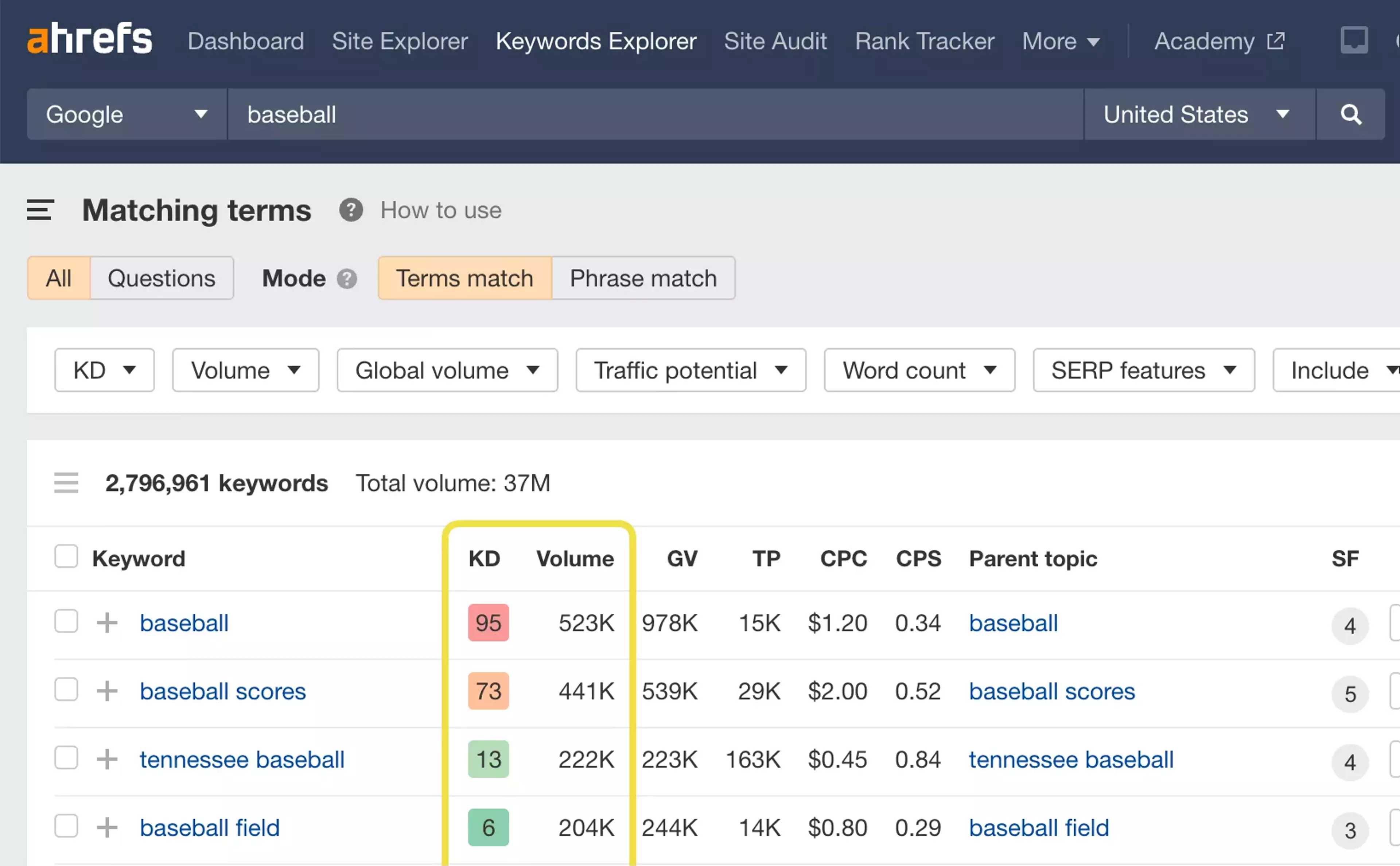Open Site Audit tool
Image resolution: width=1400 pixels, height=866 pixels.
(x=776, y=41)
